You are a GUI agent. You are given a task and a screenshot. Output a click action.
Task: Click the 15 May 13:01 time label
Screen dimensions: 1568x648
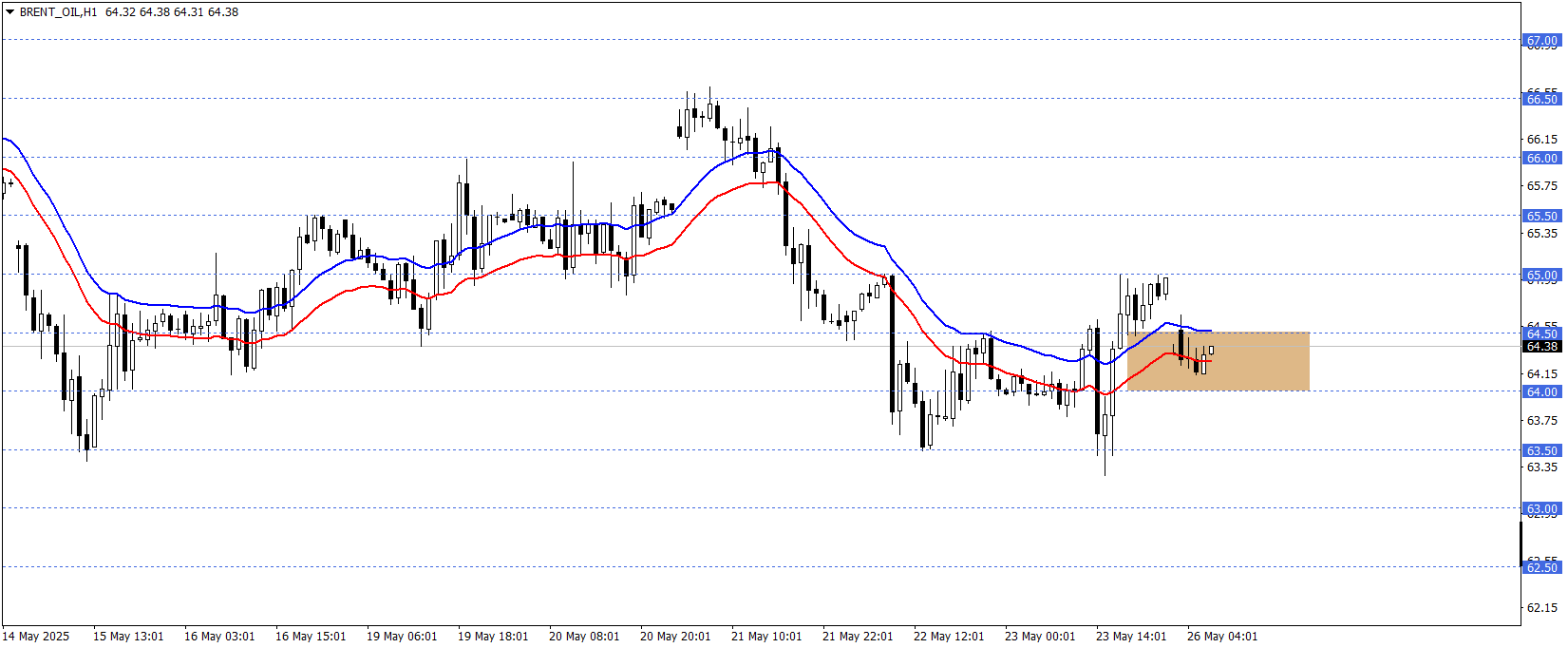coord(128,637)
